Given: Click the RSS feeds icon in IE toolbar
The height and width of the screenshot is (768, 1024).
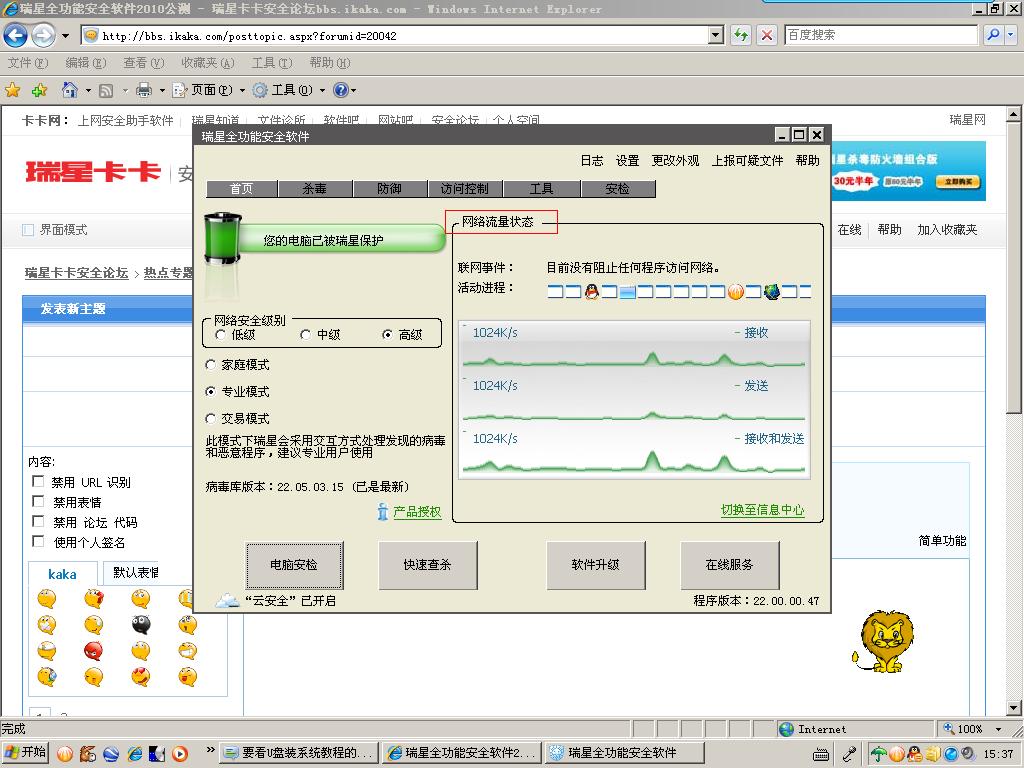Looking at the screenshot, I should (106, 91).
